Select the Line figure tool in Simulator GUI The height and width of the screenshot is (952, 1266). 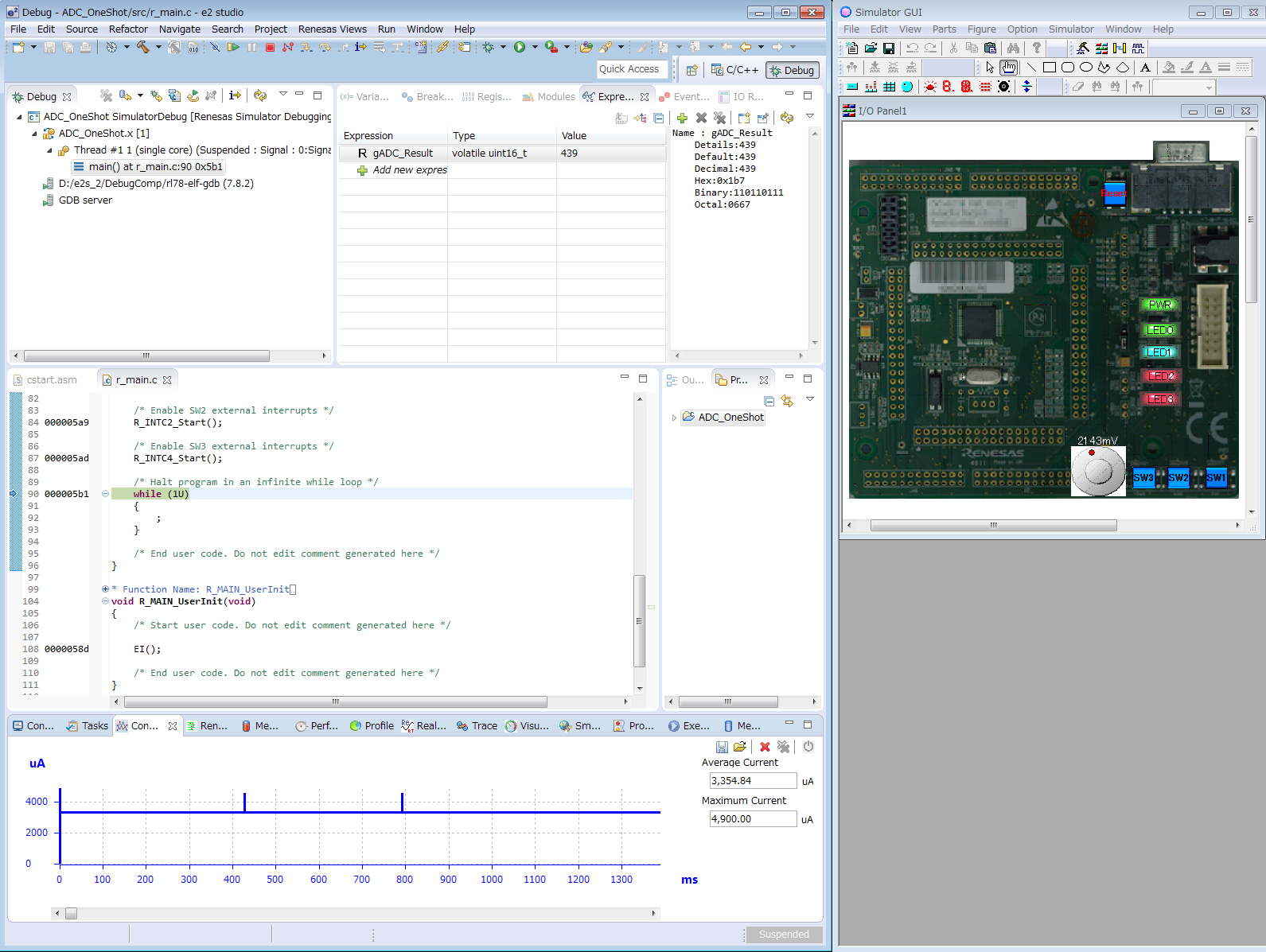pos(1031,68)
